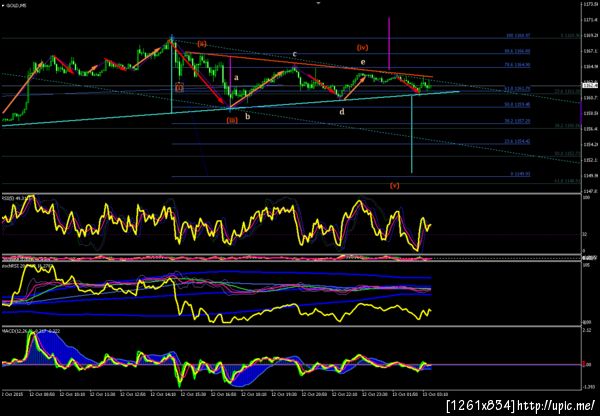Click the white 'e' wave label
600x416 pixels.
pos(363,62)
